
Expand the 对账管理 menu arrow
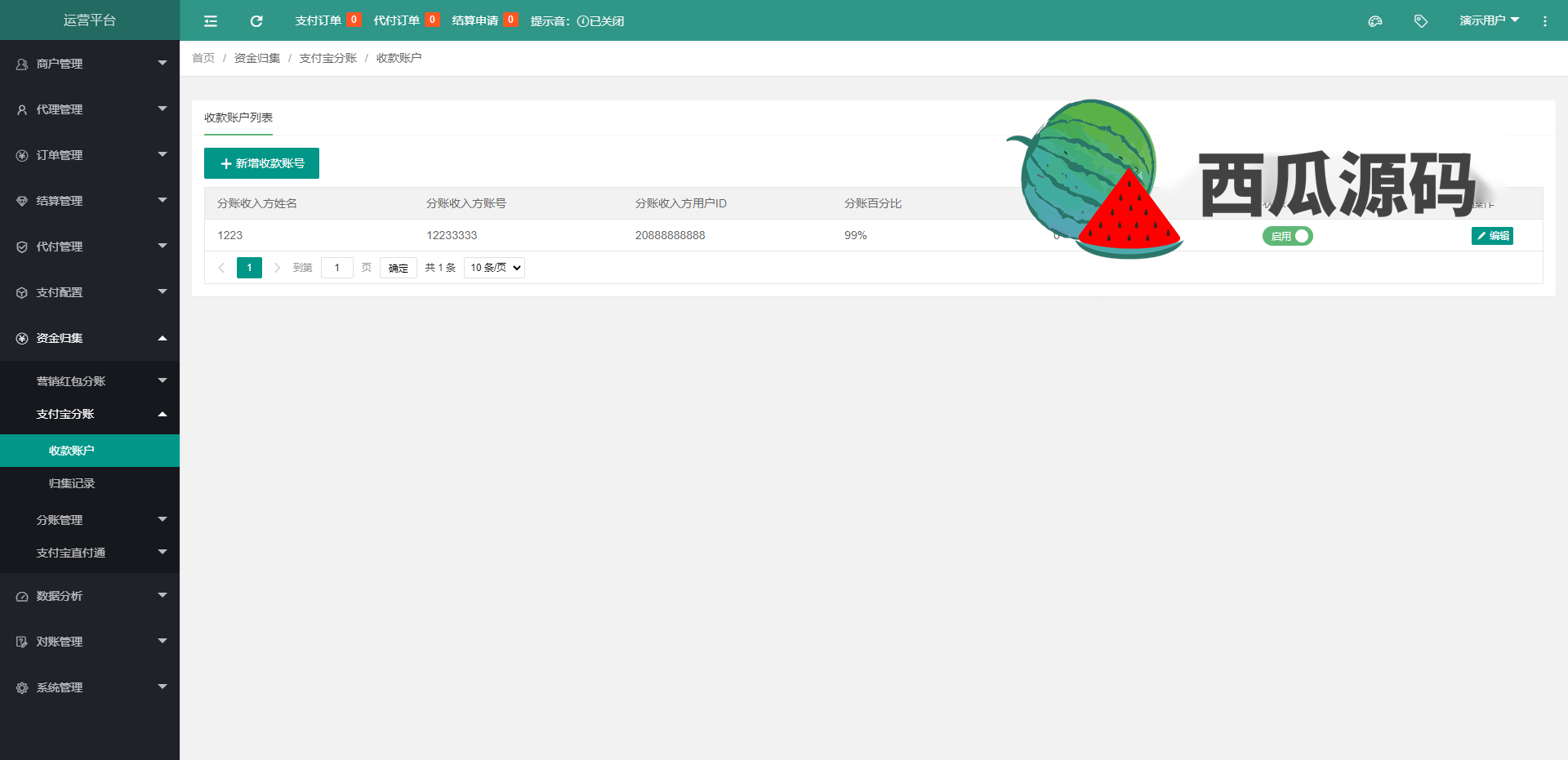click(x=163, y=641)
